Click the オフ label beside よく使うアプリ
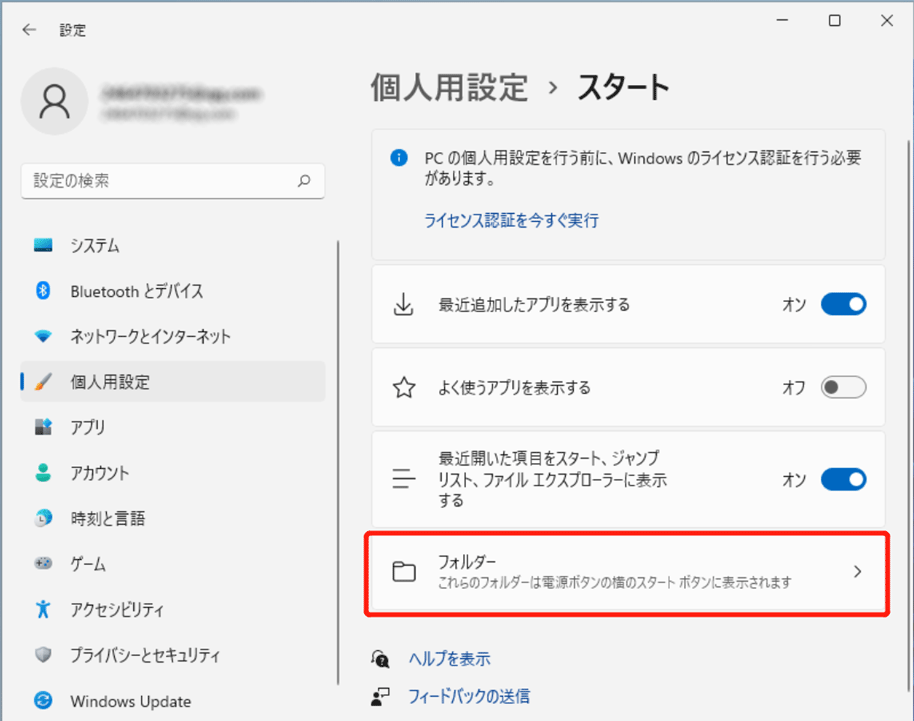 click(x=794, y=387)
